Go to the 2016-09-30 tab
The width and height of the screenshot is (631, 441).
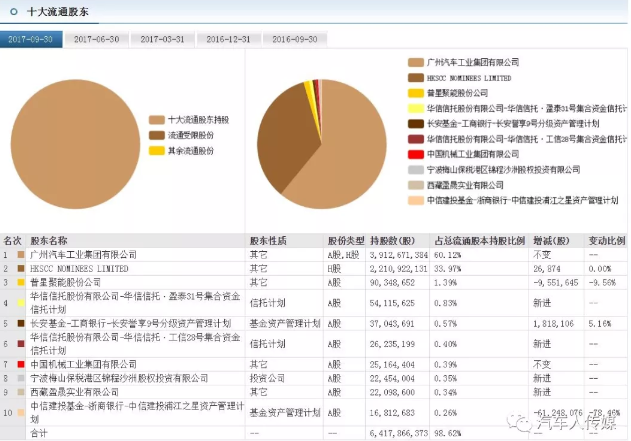click(x=295, y=39)
